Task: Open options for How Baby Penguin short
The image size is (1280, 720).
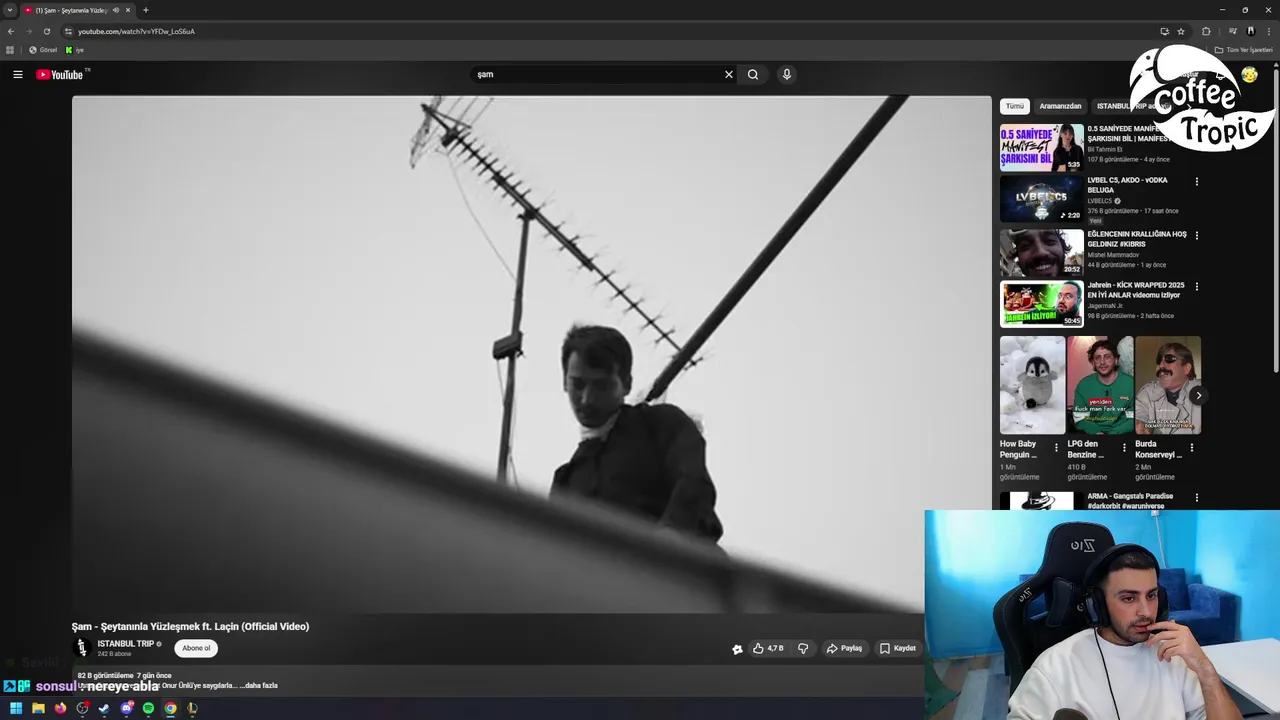Action: [1056, 448]
